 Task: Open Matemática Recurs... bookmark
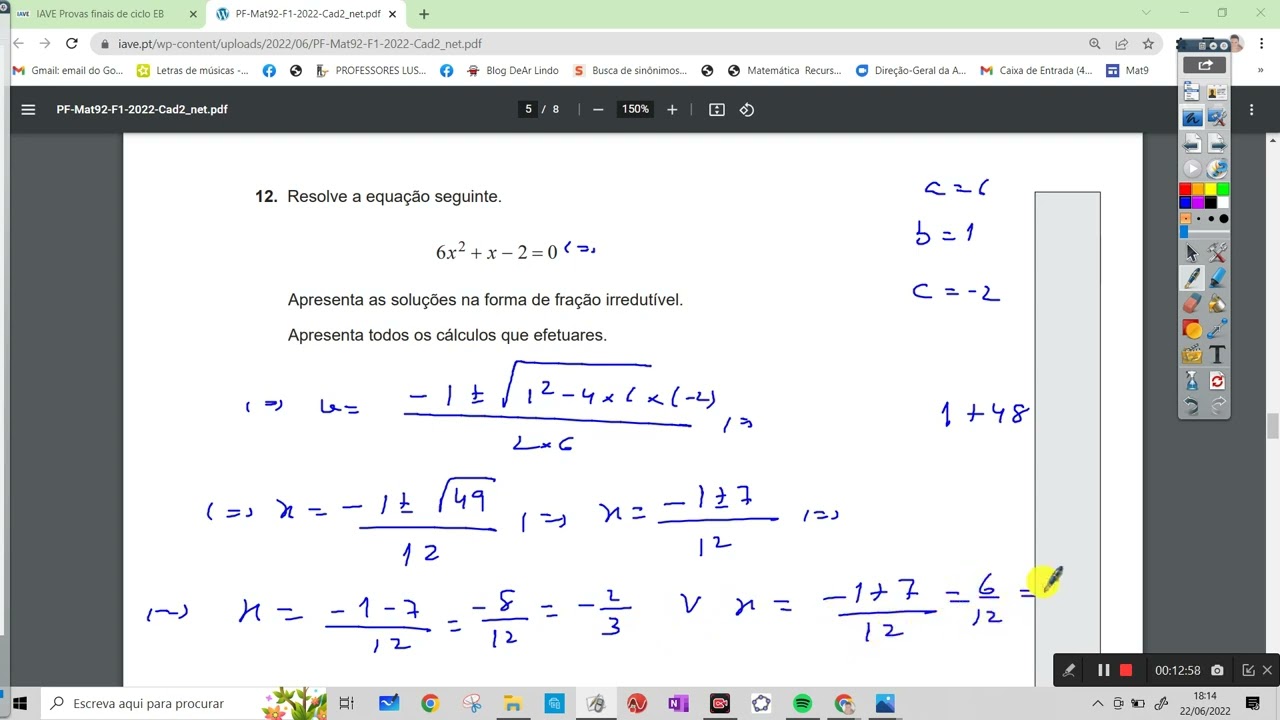click(785, 71)
